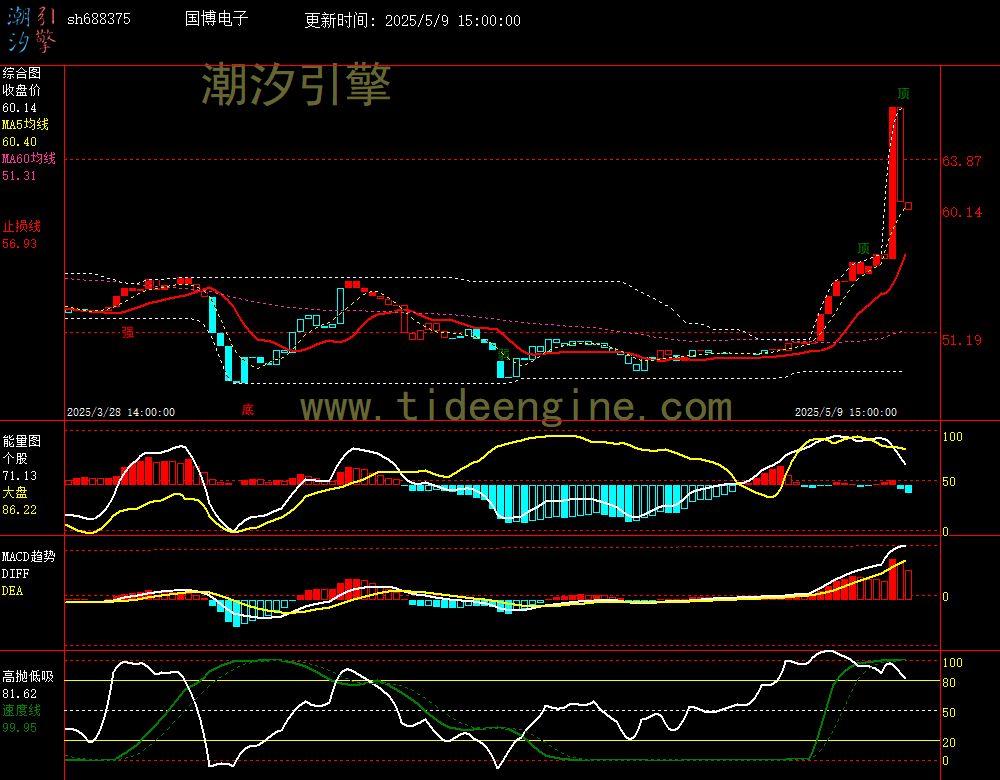
Task: Select the 高抛低吸 panel label
Action: tap(29, 676)
